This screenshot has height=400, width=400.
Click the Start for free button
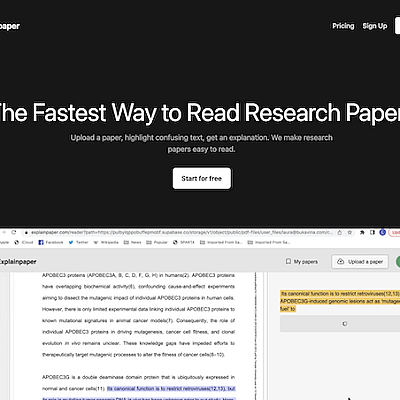[202, 178]
